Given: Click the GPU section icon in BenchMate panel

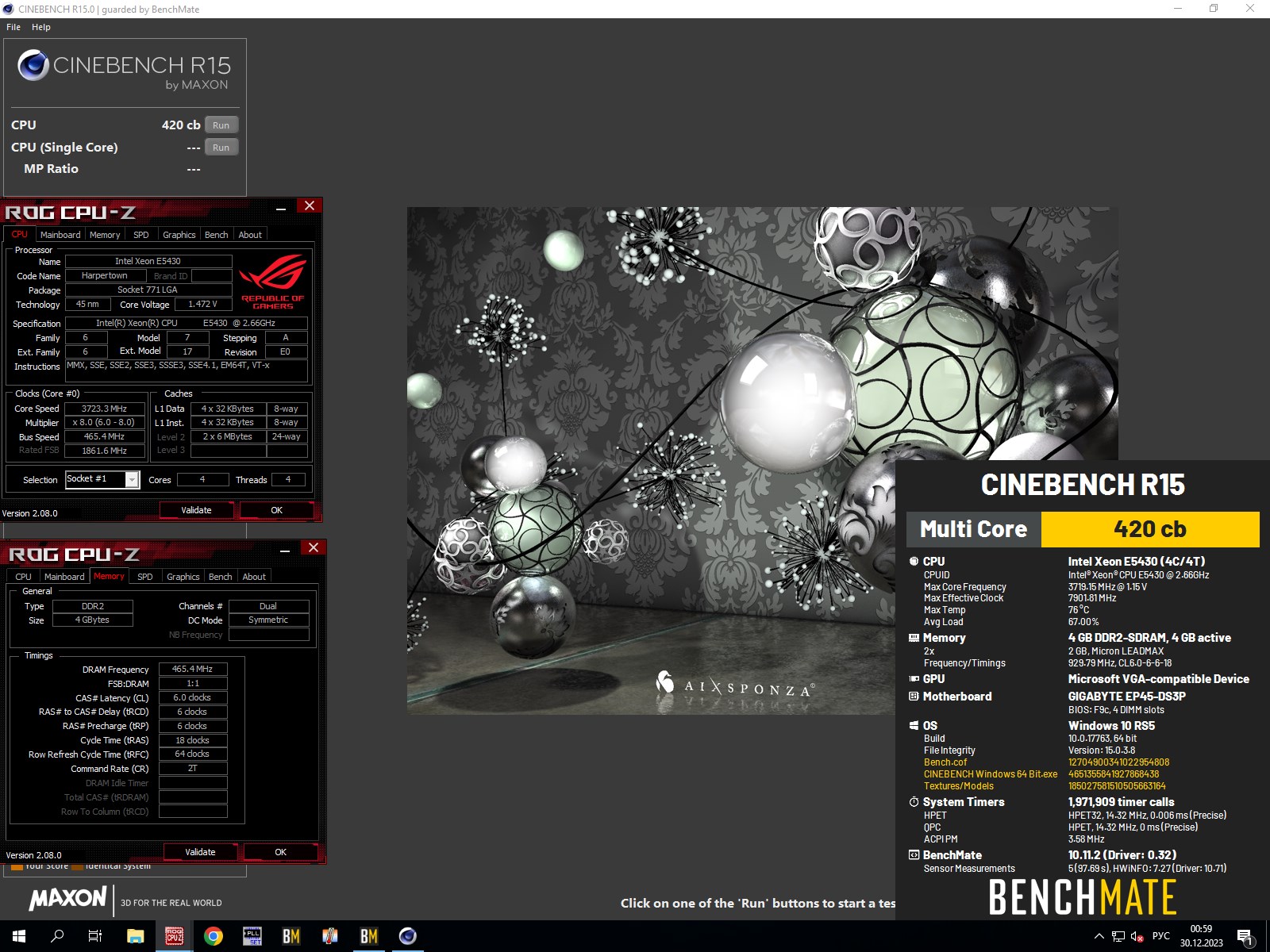Looking at the screenshot, I should tap(914, 679).
